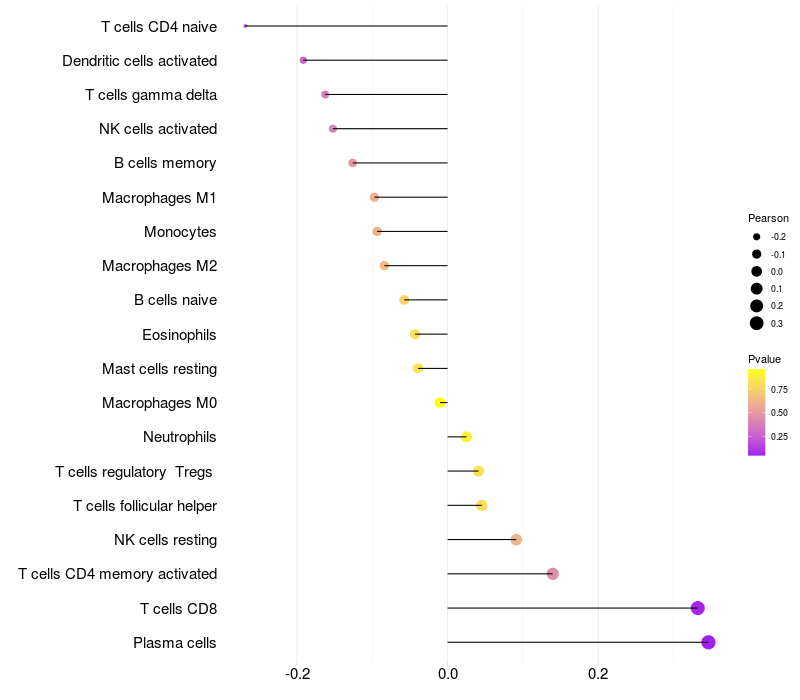Click the Pvalue gradient color bar
Screen dimensions: 800x700
pos(757,412)
